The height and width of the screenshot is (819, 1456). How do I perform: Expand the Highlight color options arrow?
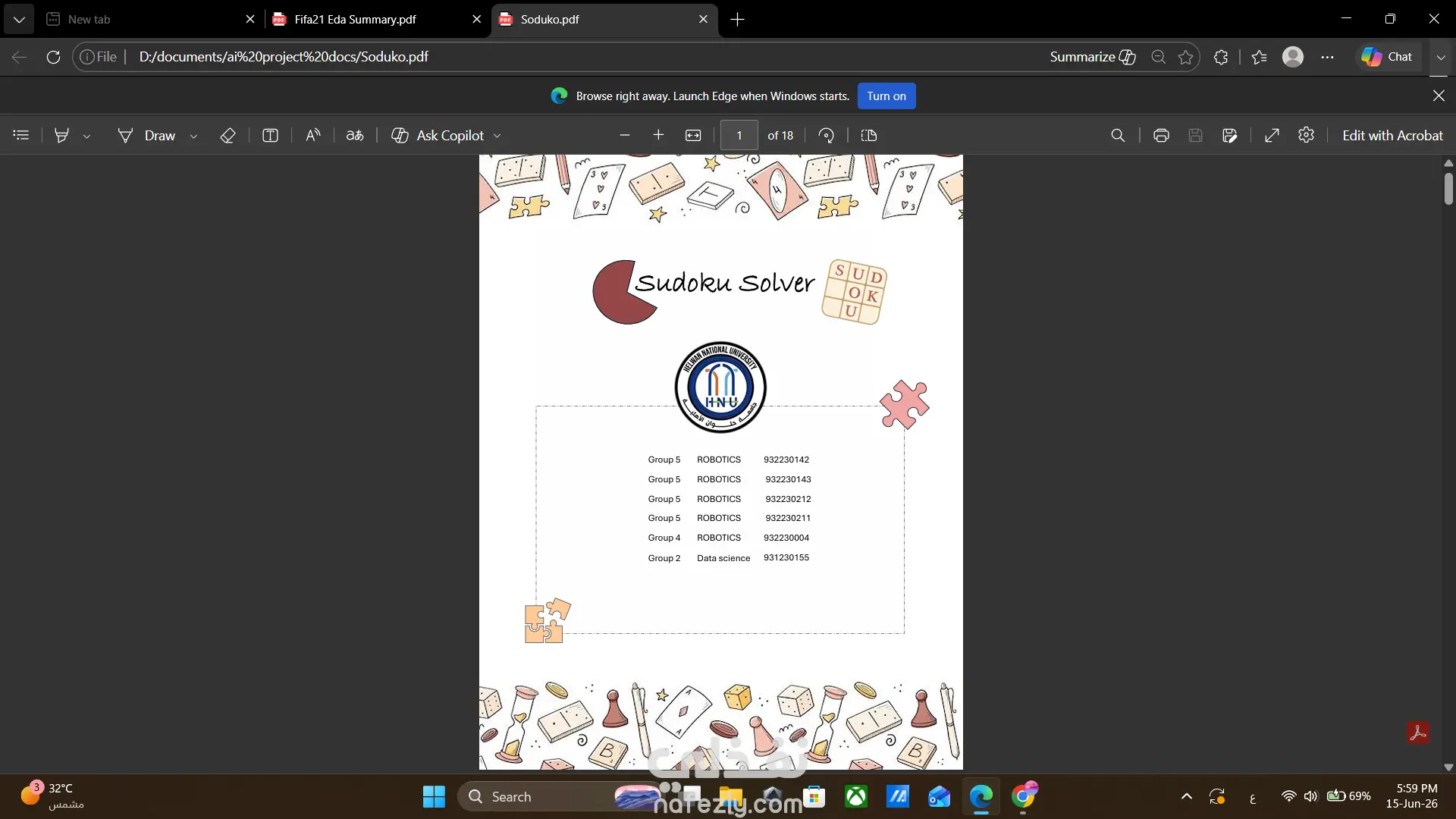click(x=86, y=136)
